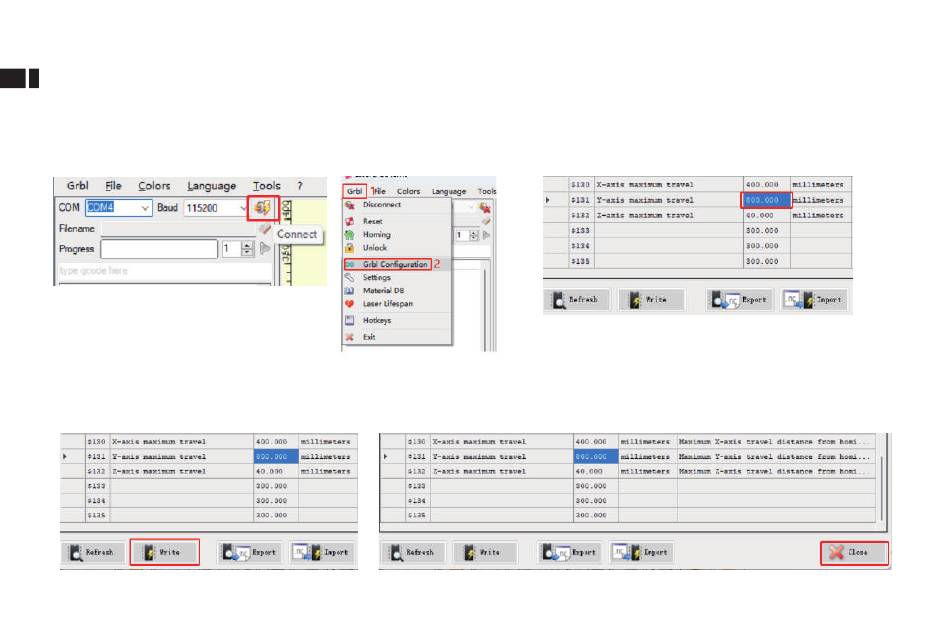The image size is (950, 633).
Task: Click the Filename text field
Action: tap(179, 229)
